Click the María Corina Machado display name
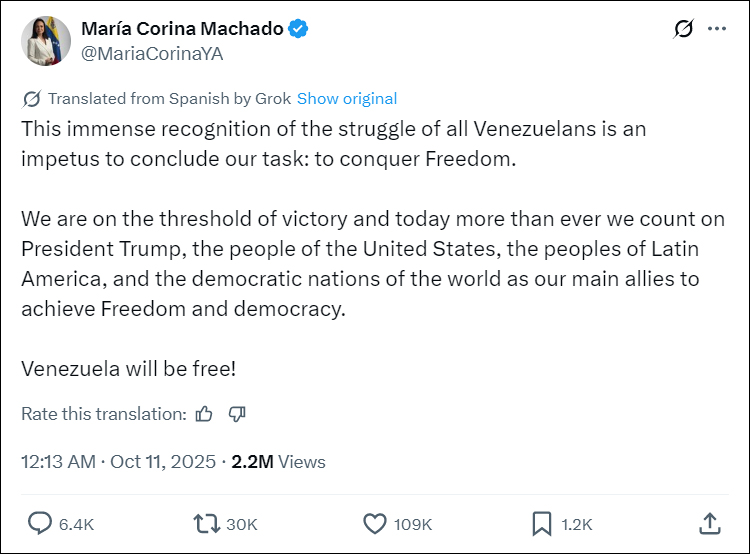Screen dimensions: 750x554 181,29
